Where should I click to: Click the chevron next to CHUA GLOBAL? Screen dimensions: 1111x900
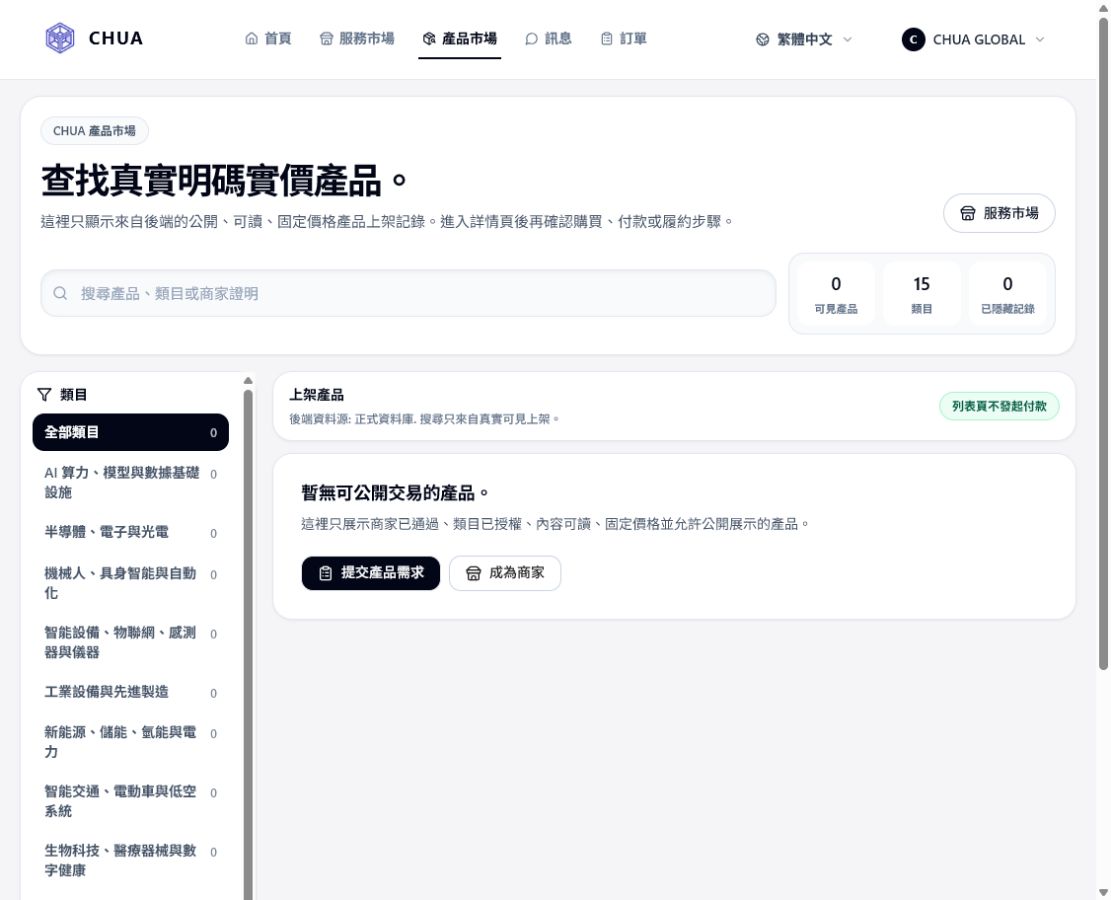1039,40
